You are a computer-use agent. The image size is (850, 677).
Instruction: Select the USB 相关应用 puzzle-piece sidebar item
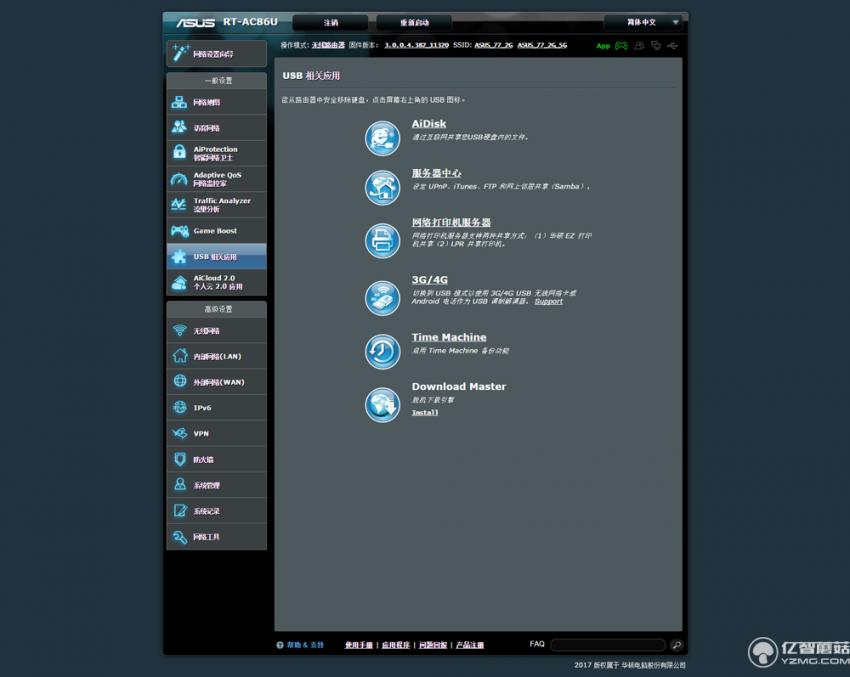[x=216, y=256]
